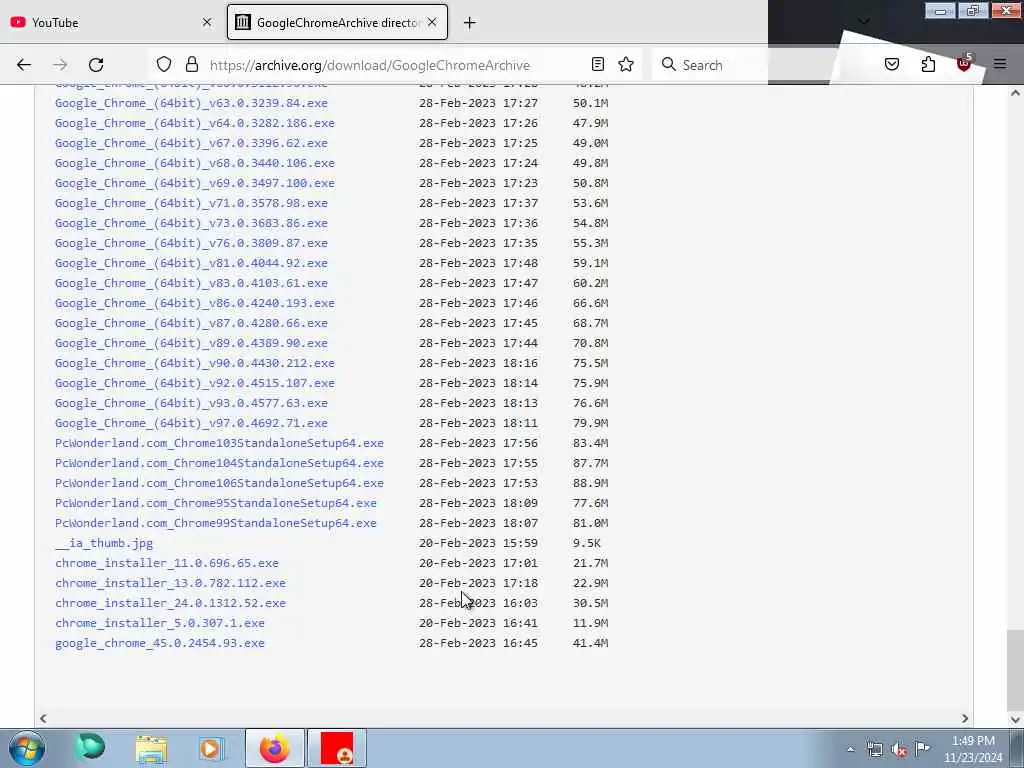Click the vertical scrollbar thumb
The height and width of the screenshot is (768, 1024).
click(1015, 668)
